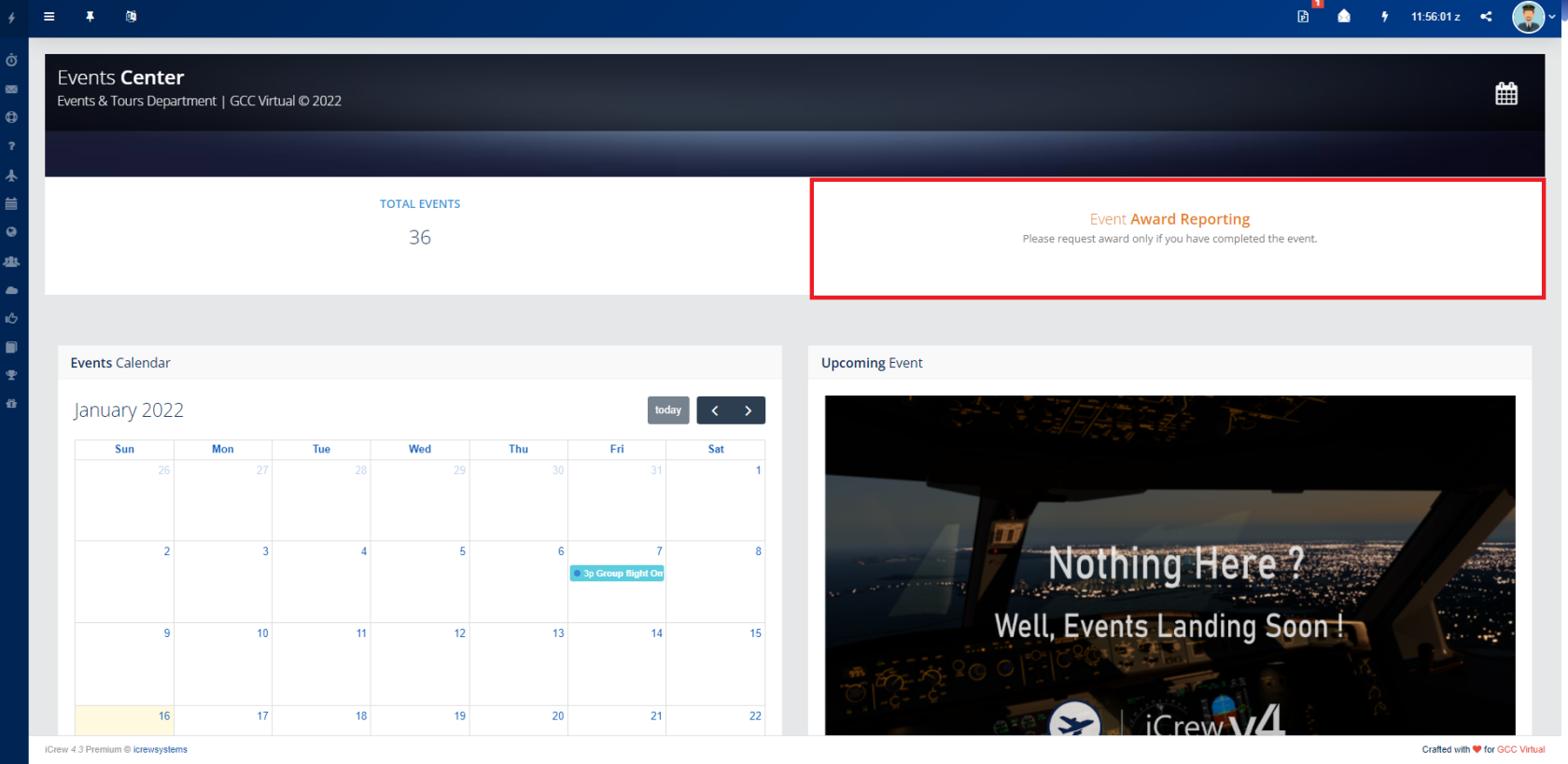
Task: Expand the user profile dropdown arrow
Action: (1552, 17)
